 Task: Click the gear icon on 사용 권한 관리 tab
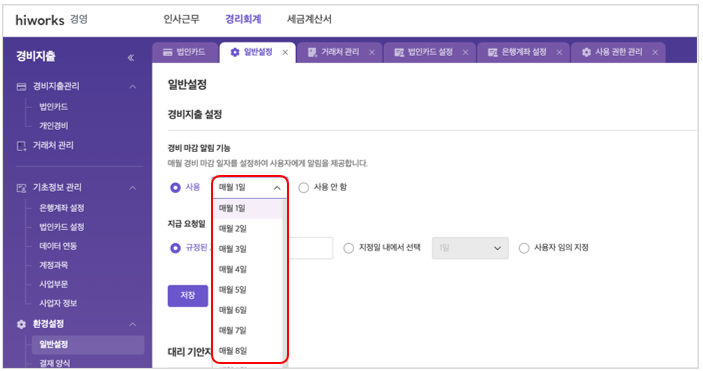586,52
